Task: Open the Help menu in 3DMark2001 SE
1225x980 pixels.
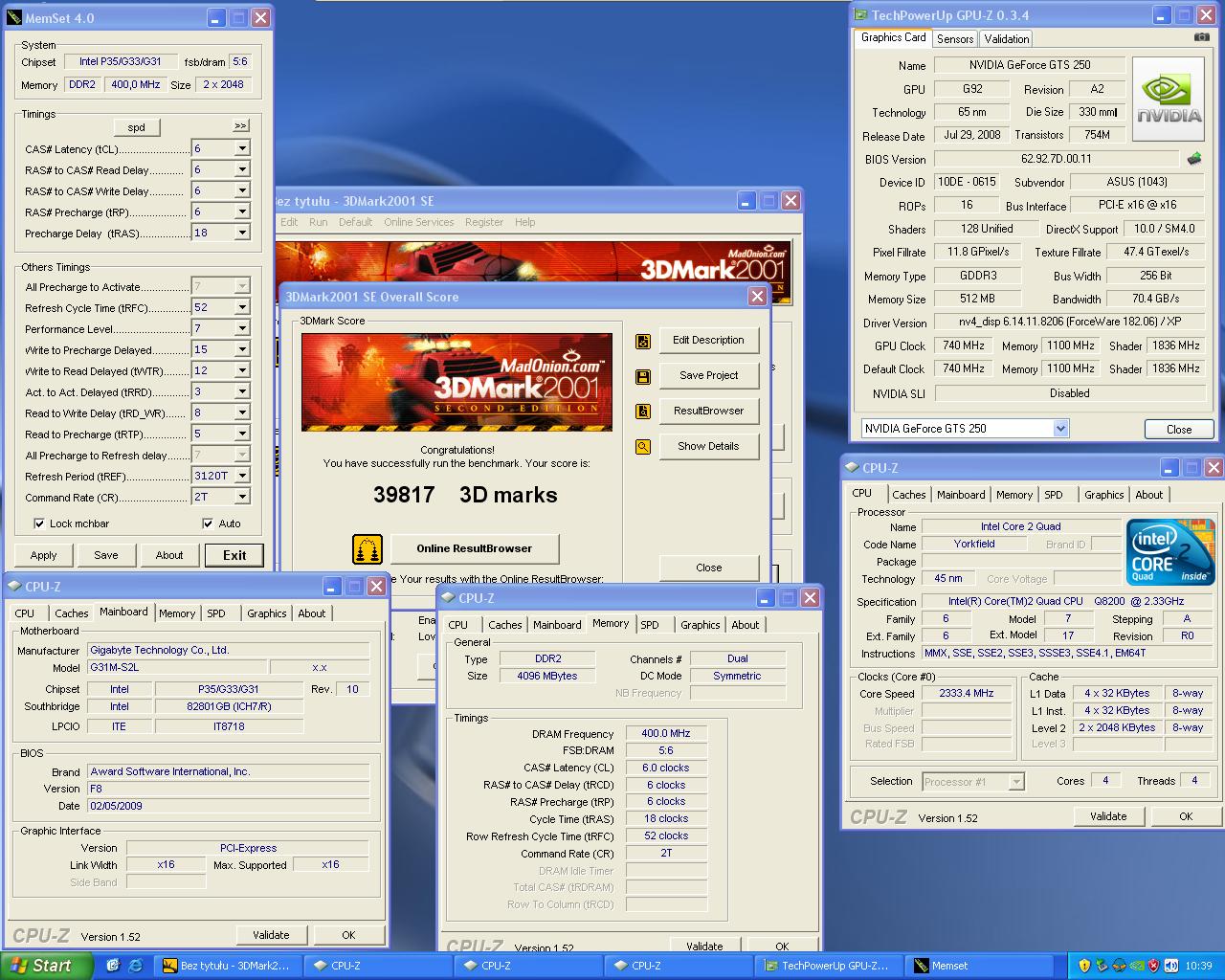Action: pos(524,222)
